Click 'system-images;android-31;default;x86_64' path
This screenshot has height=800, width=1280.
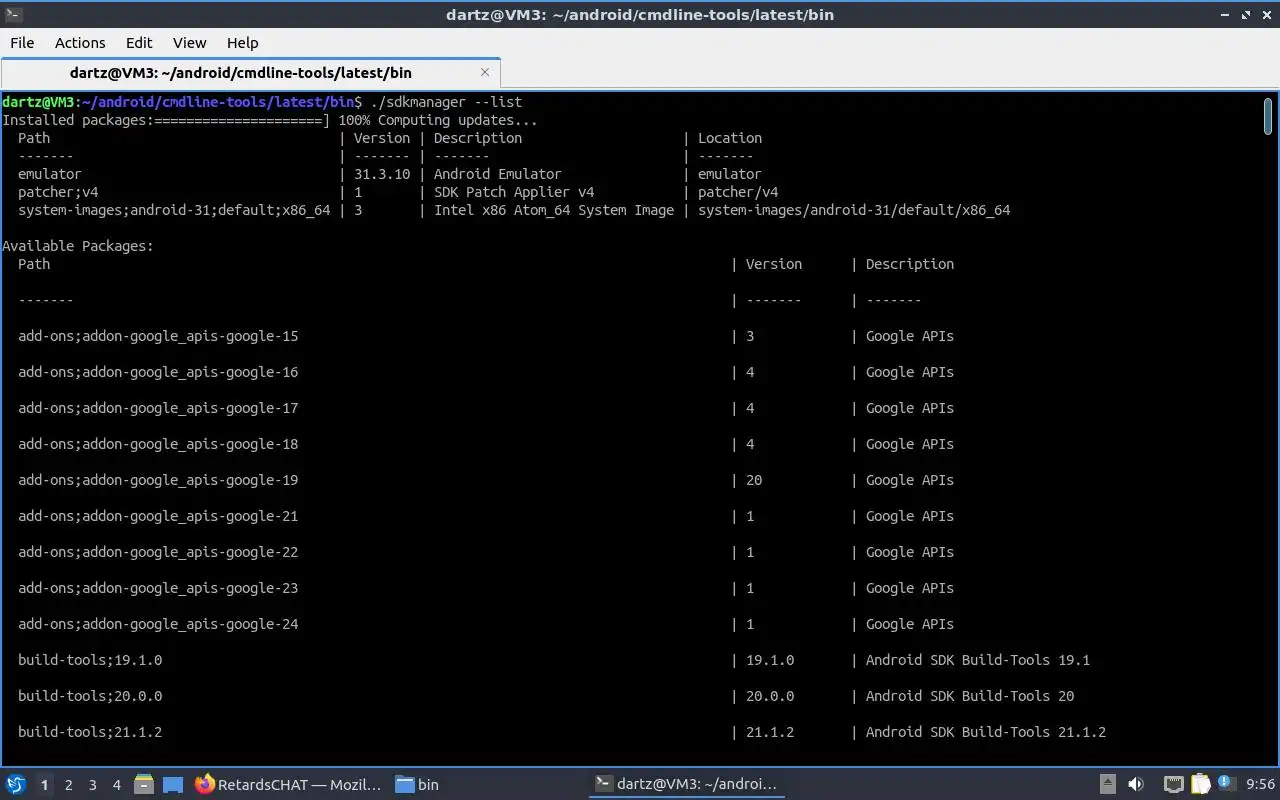(x=174, y=210)
